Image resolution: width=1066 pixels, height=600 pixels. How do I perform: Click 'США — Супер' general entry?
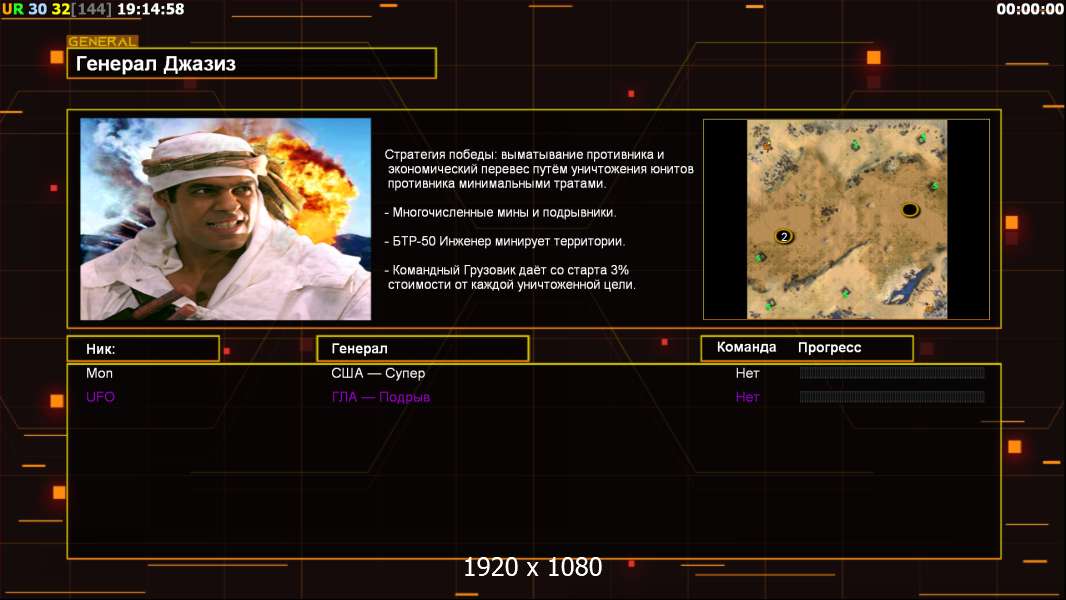(x=378, y=373)
